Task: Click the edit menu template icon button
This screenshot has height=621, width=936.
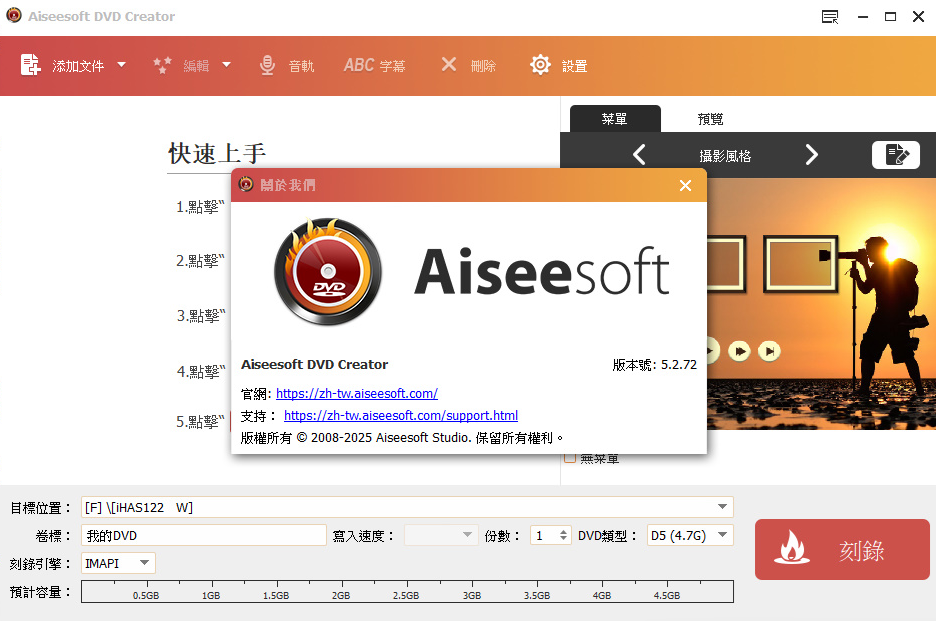Action: (895, 155)
